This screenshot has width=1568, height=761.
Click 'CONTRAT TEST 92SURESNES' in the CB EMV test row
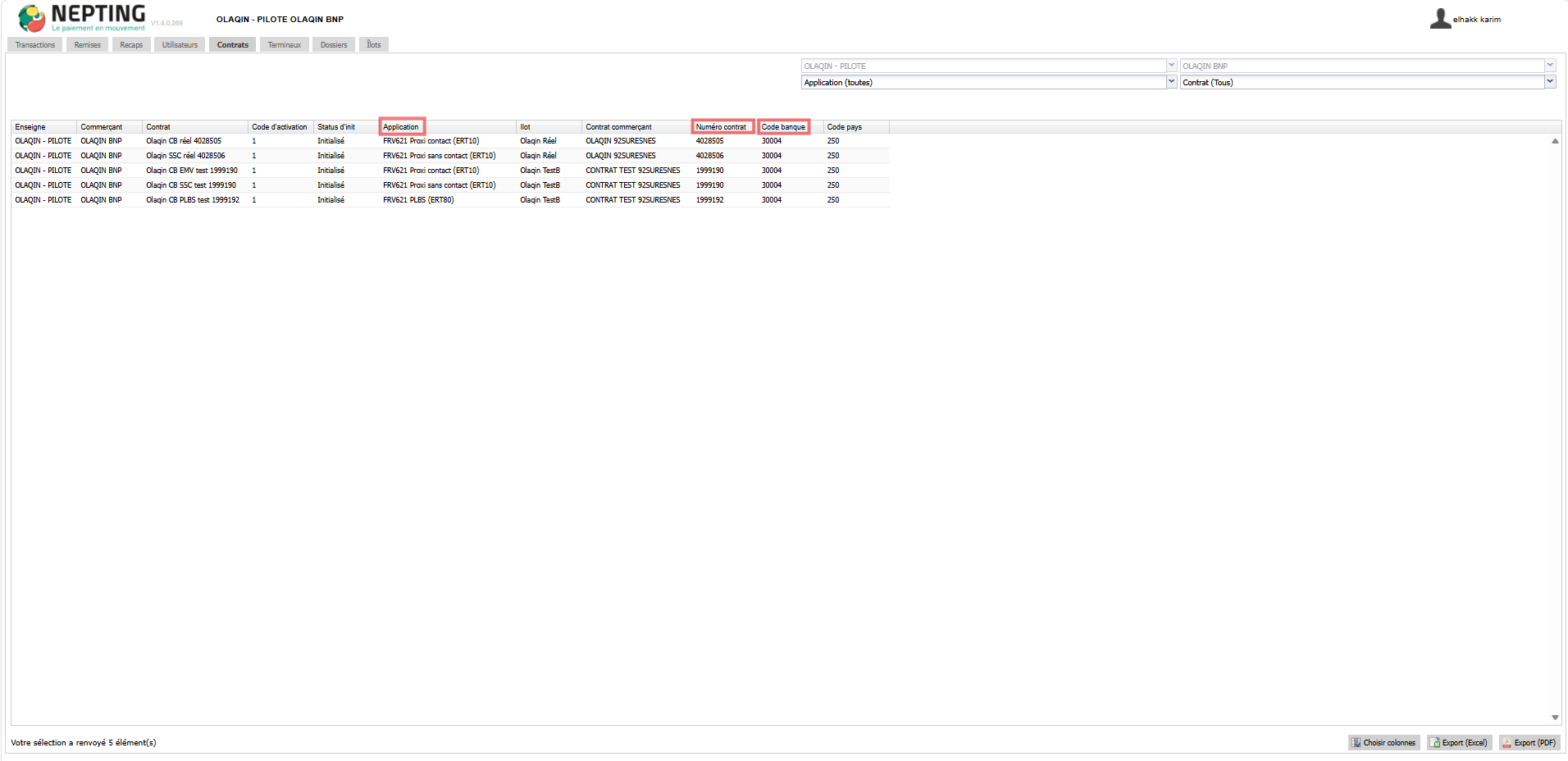tap(633, 171)
